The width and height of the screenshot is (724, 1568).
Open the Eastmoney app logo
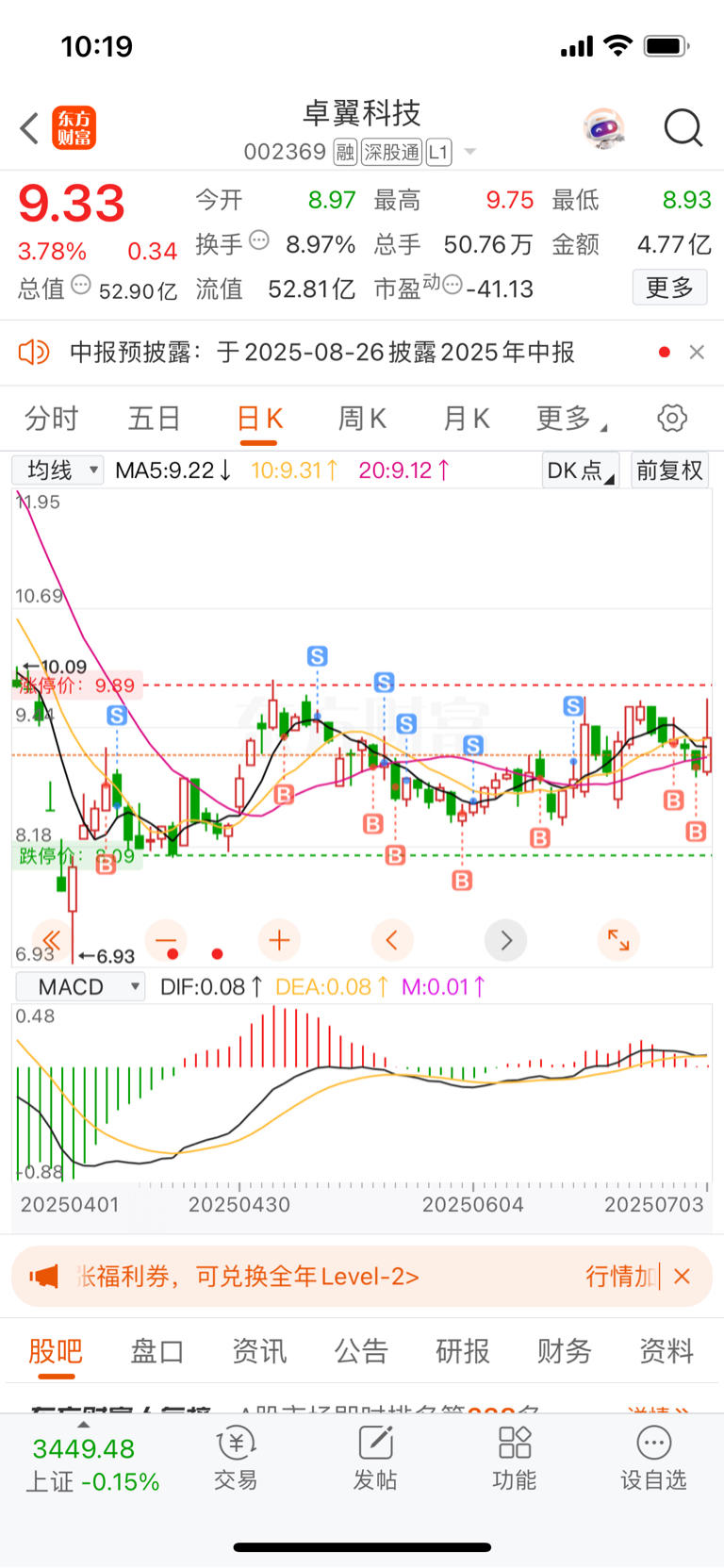pos(74,128)
